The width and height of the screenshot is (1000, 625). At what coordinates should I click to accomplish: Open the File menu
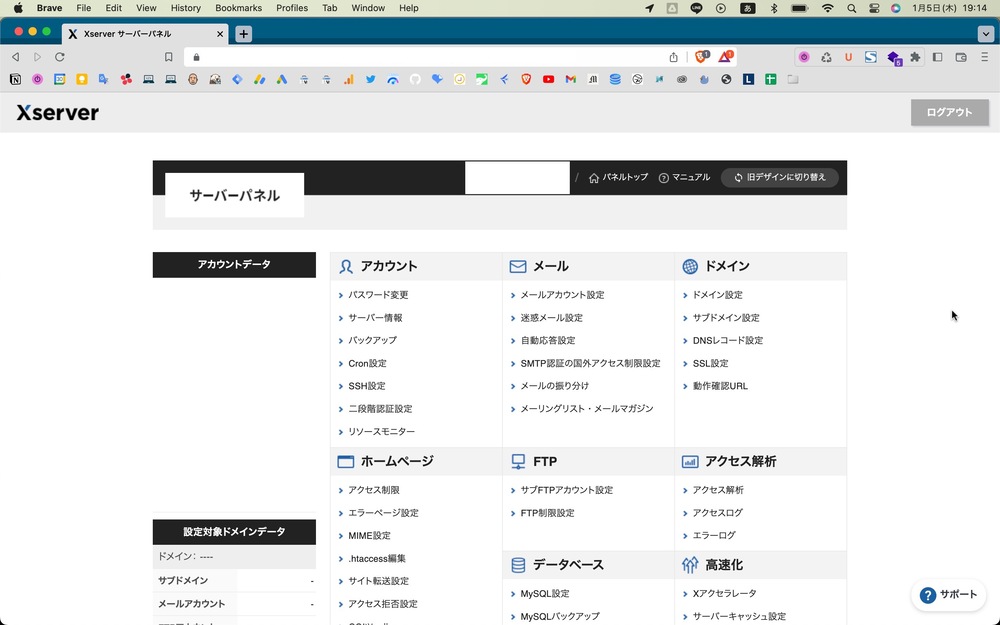point(84,8)
